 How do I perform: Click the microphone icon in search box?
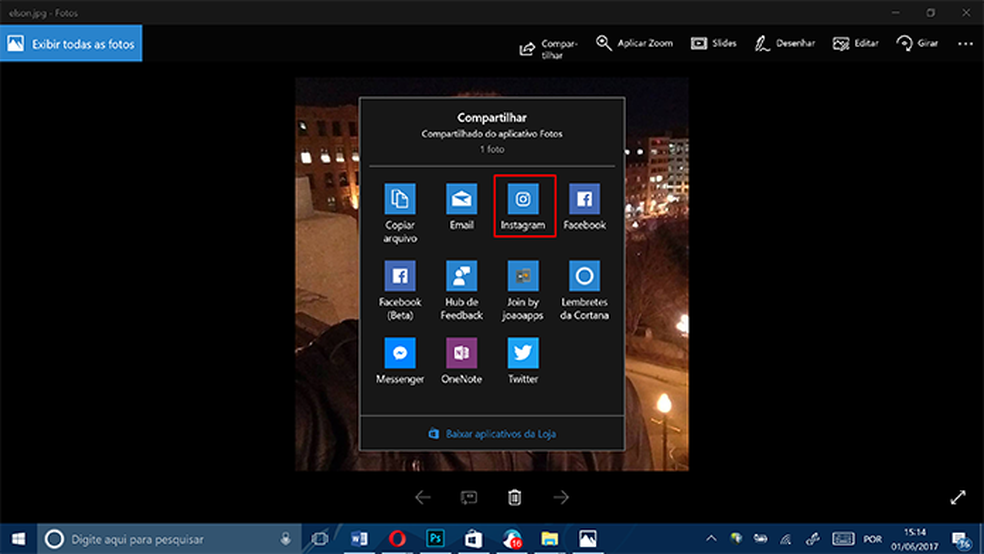[x=286, y=539]
